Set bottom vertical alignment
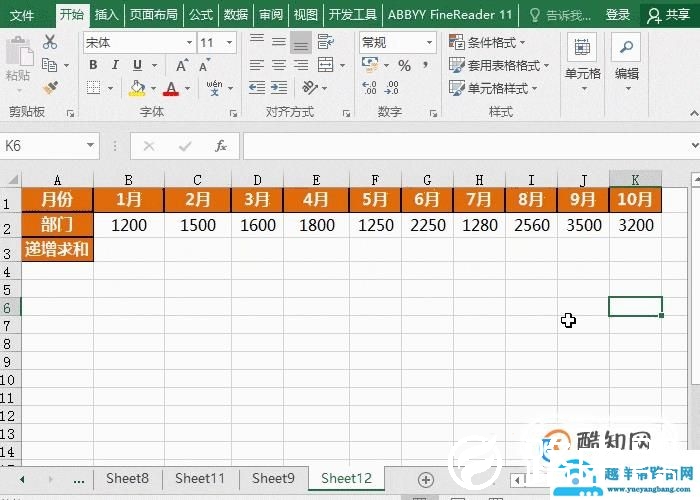 301,43
